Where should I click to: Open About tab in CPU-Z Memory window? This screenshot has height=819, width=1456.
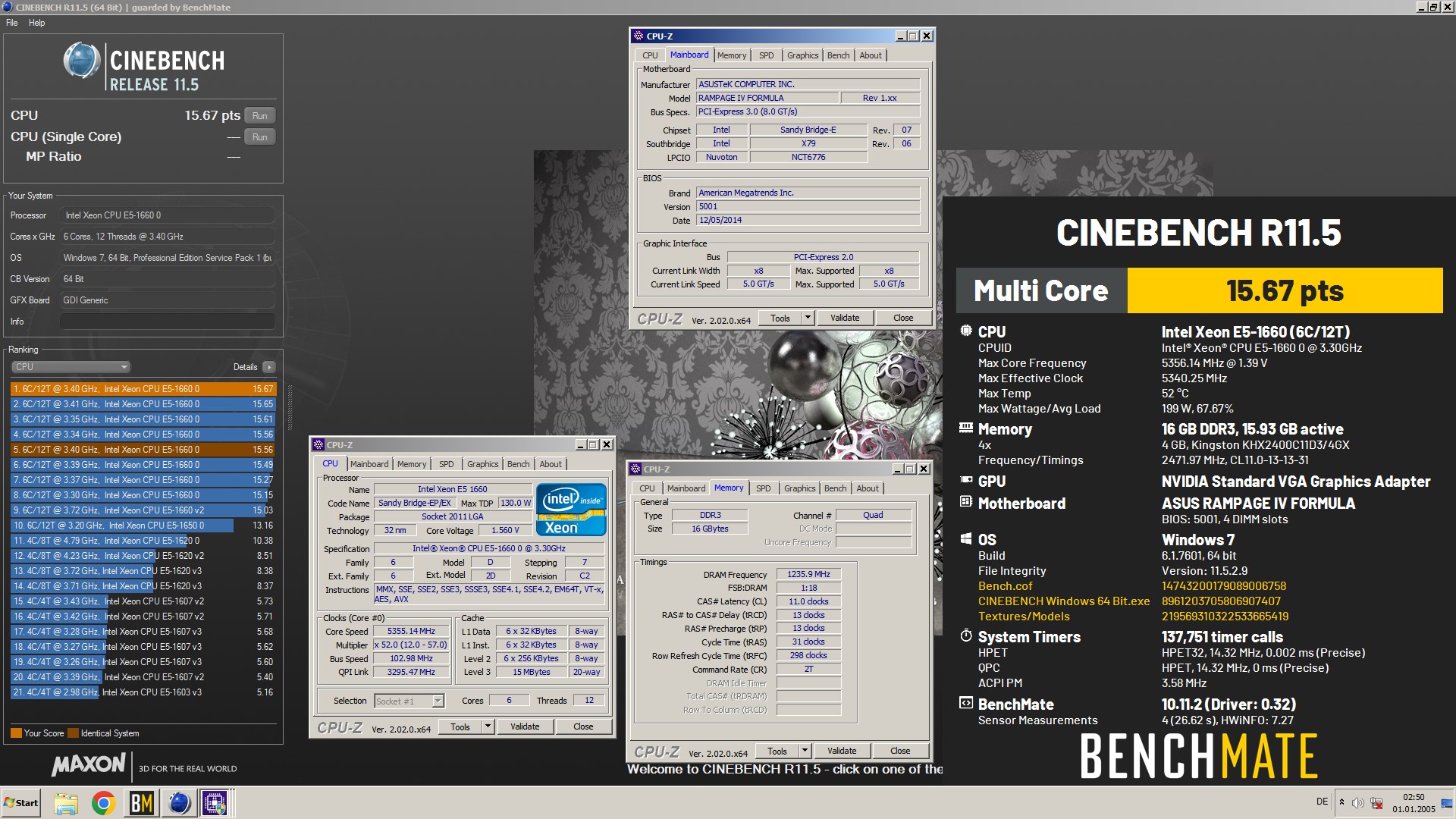click(x=868, y=488)
